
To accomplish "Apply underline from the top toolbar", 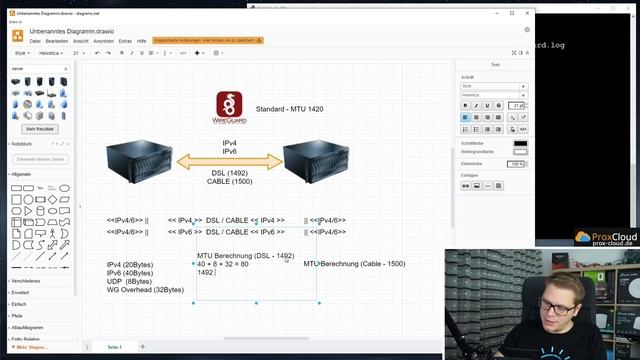I will click(x=142, y=53).
